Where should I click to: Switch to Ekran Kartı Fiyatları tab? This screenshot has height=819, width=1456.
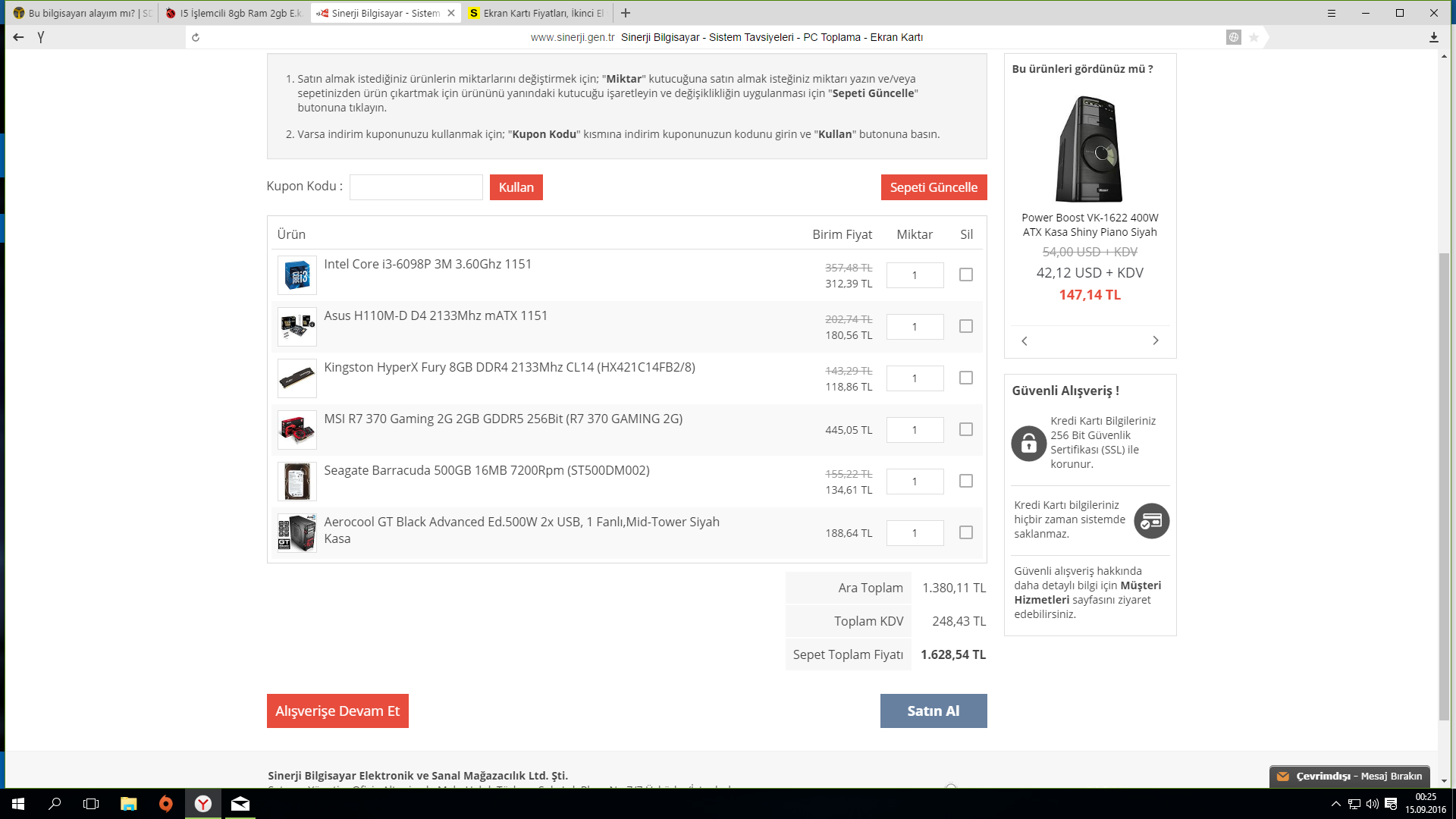(538, 13)
